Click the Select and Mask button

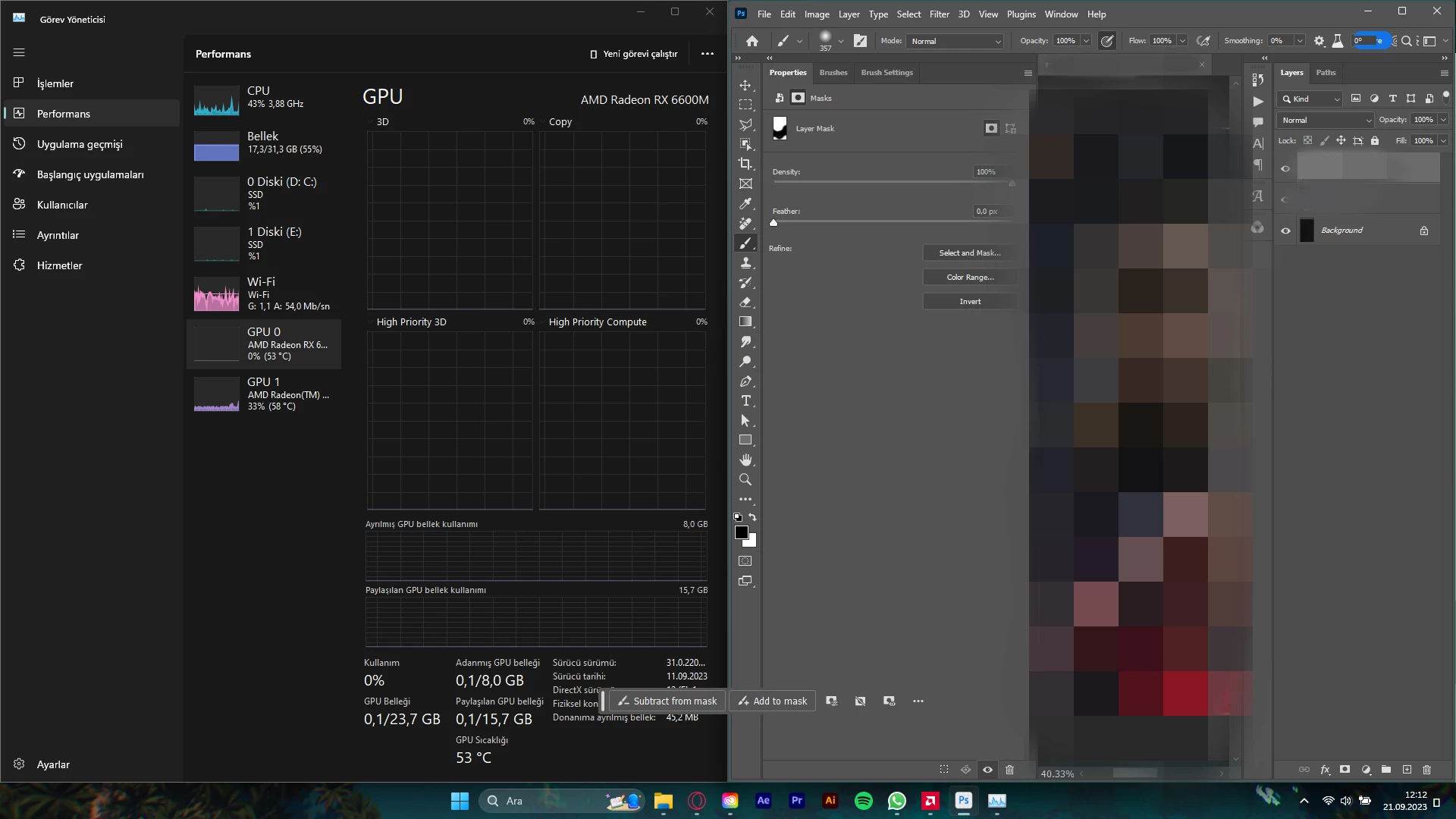tap(969, 253)
